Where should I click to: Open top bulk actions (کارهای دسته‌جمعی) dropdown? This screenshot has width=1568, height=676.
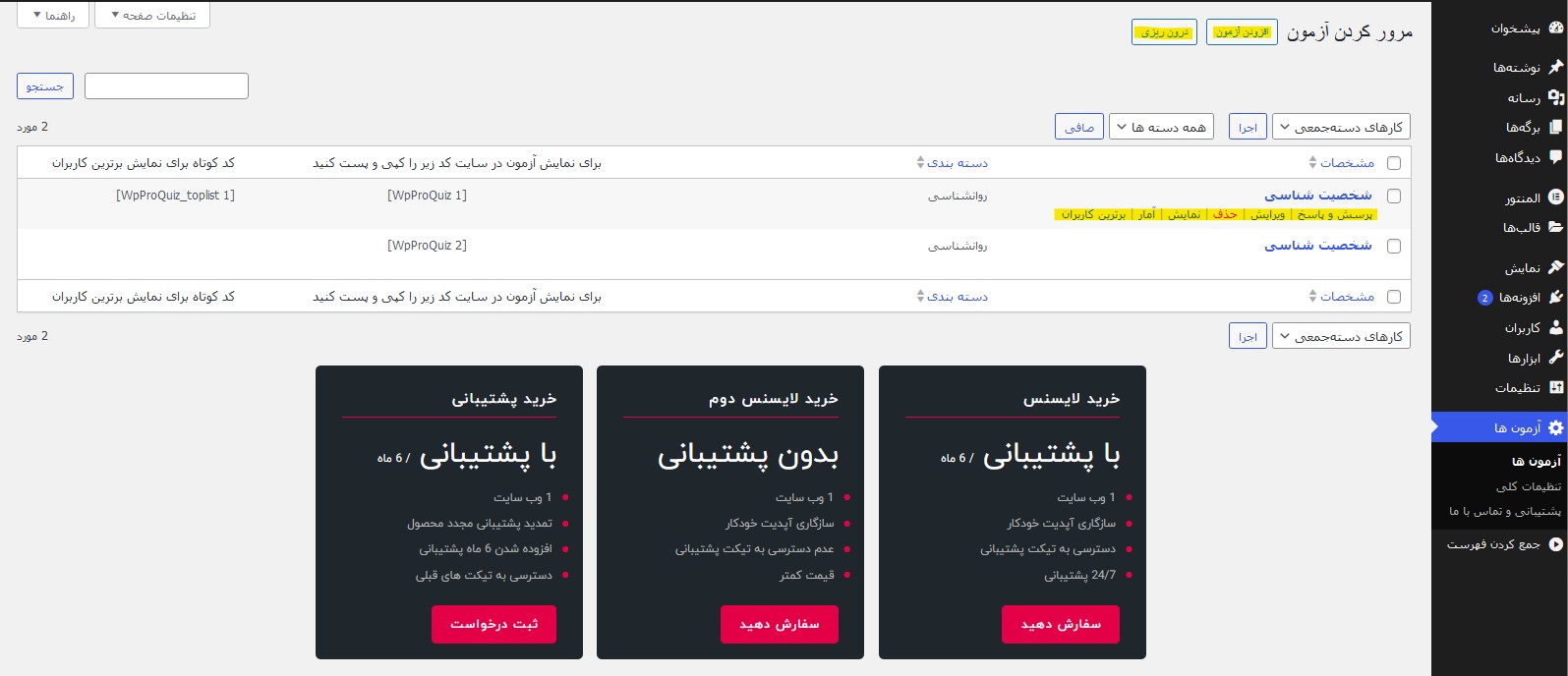tap(1341, 128)
